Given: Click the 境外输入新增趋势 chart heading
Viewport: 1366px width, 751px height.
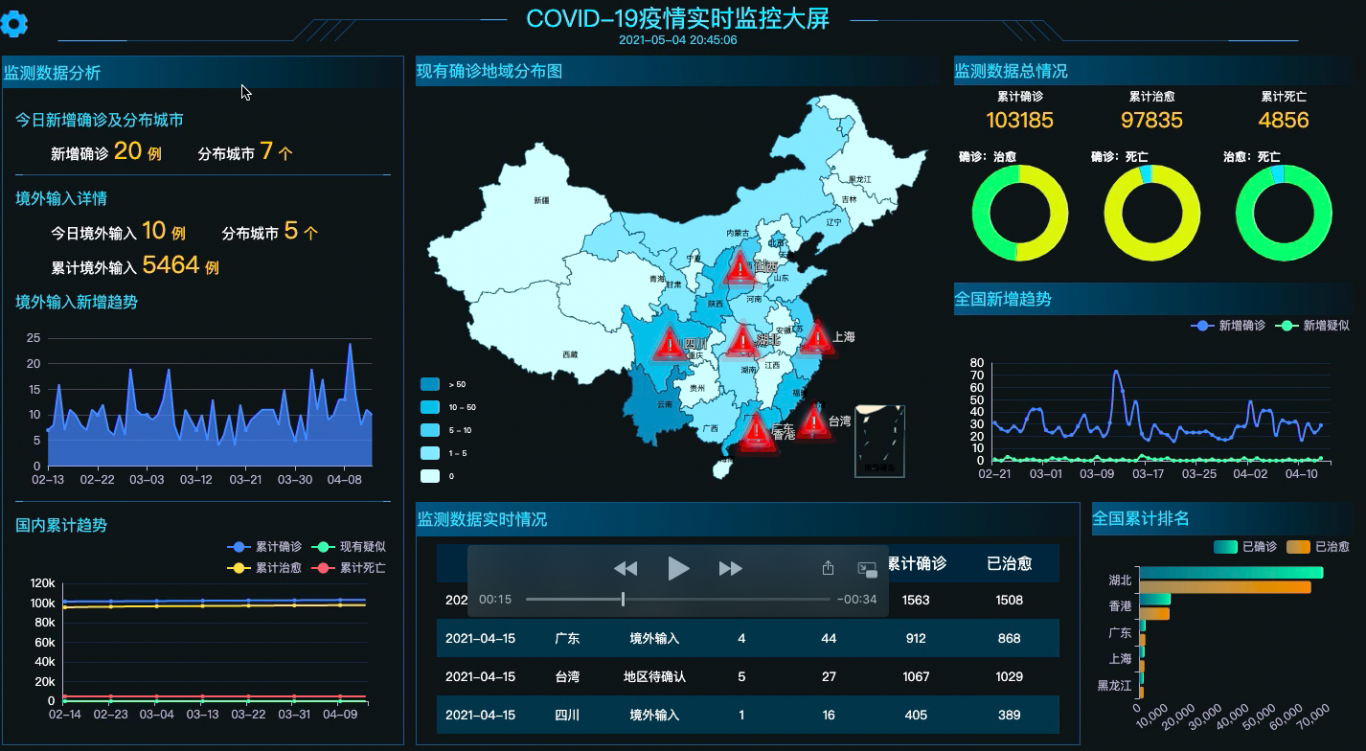Looking at the screenshot, I should pyautogui.click(x=77, y=302).
